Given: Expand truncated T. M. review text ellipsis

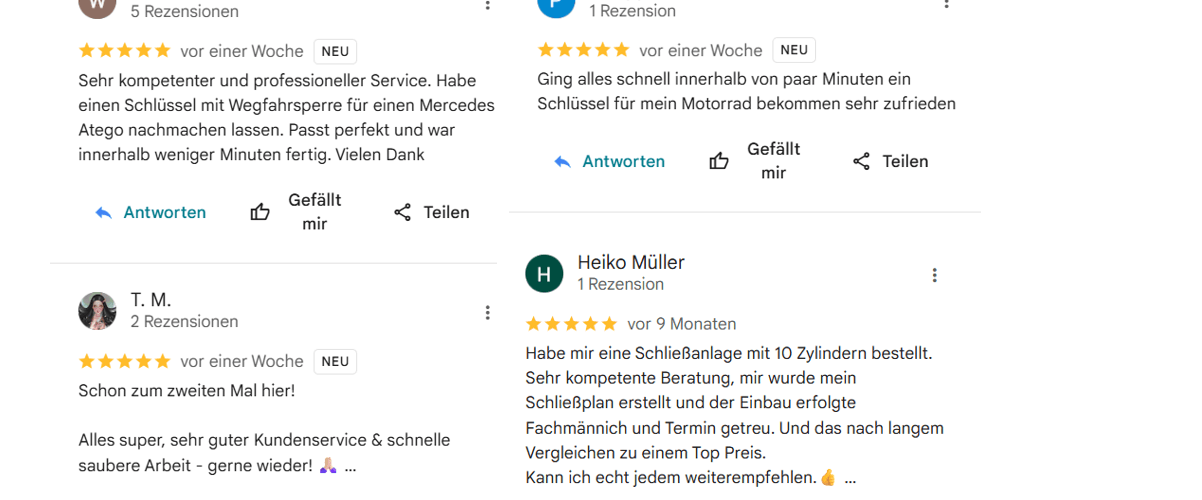Looking at the screenshot, I should [350, 467].
